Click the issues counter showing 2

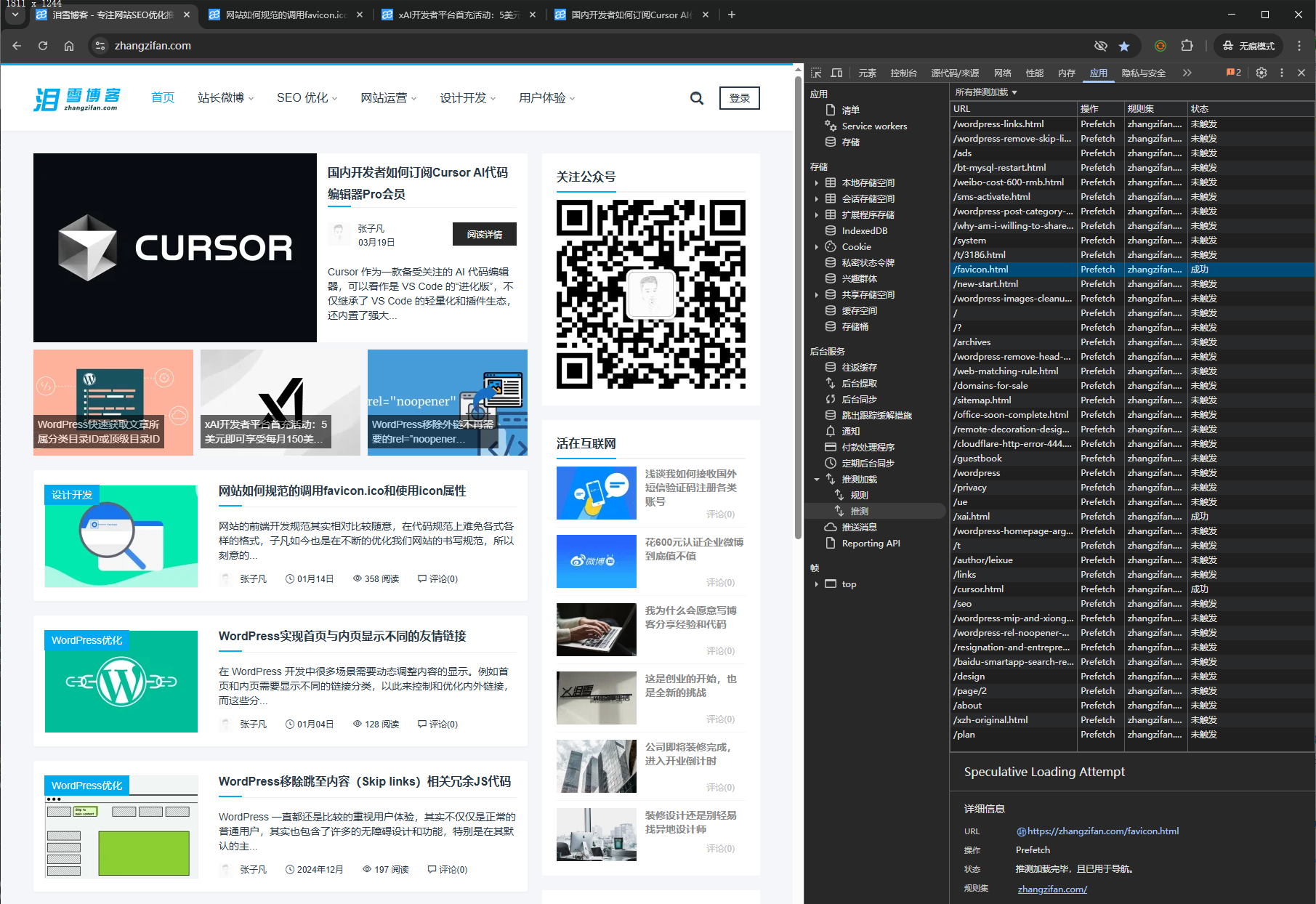coord(1234,73)
